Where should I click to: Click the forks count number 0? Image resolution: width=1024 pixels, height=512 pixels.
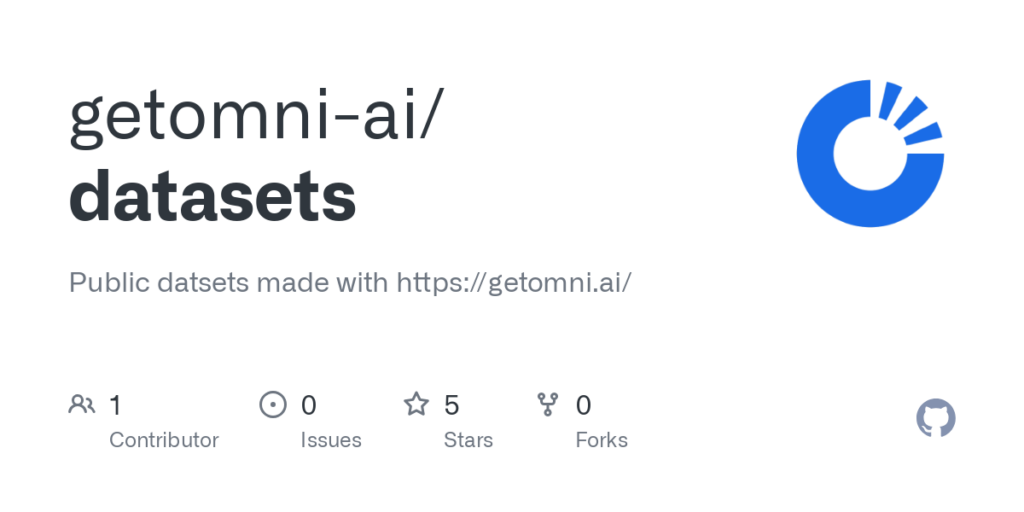click(x=584, y=405)
